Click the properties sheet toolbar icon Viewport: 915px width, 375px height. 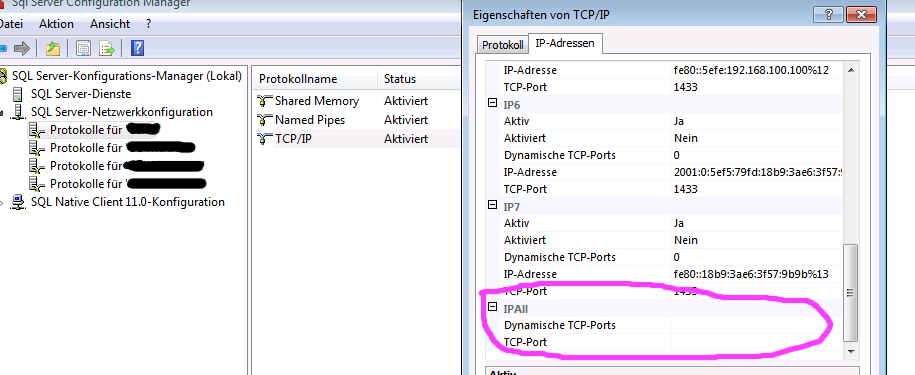point(83,48)
